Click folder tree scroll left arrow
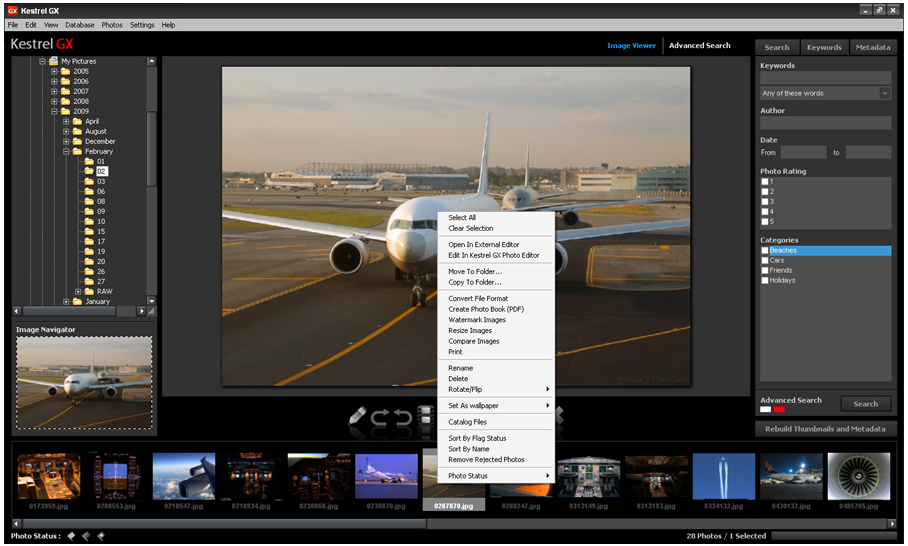The image size is (908, 546). (x=16, y=311)
